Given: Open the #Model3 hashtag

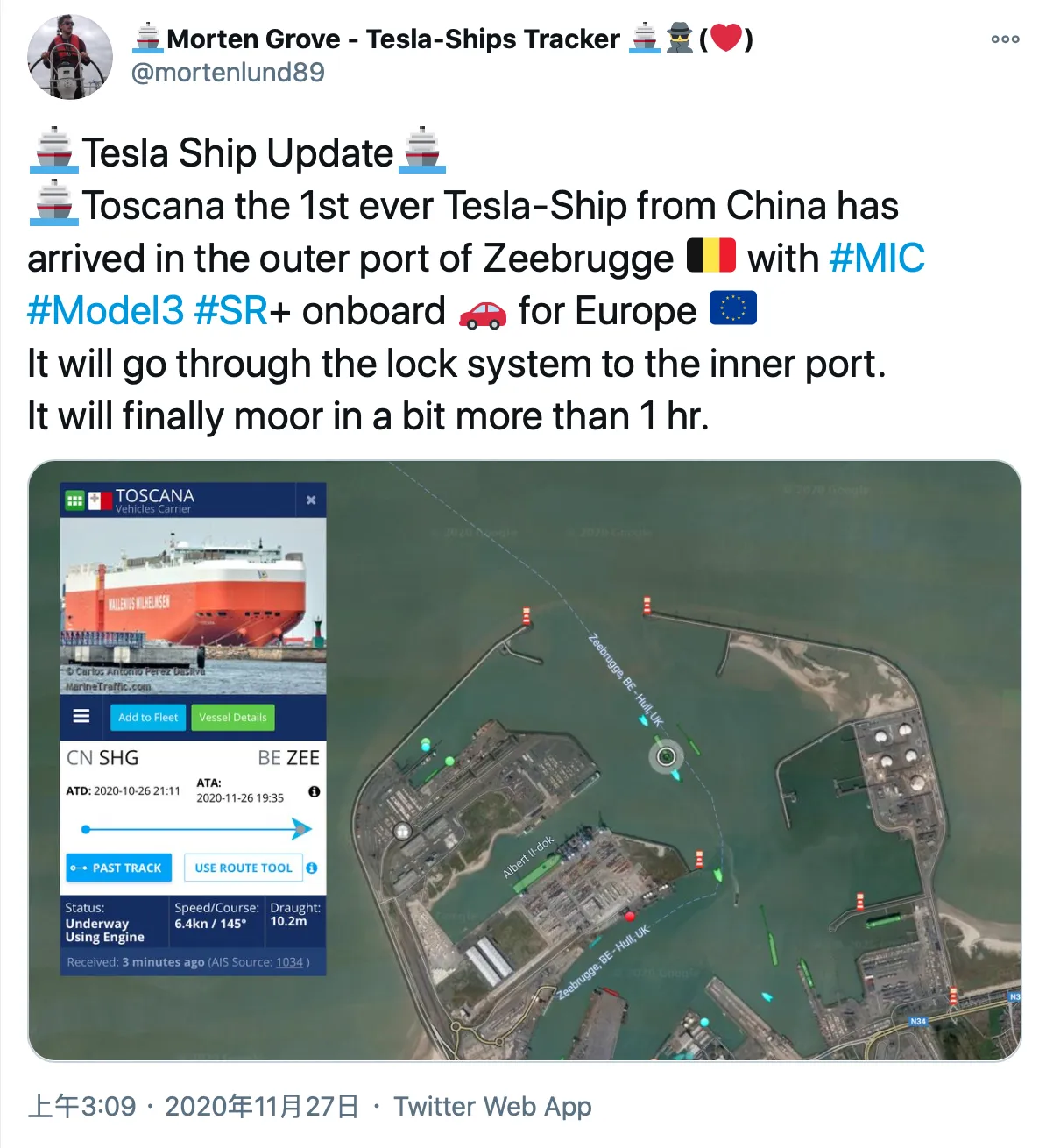Looking at the screenshot, I should [106, 311].
